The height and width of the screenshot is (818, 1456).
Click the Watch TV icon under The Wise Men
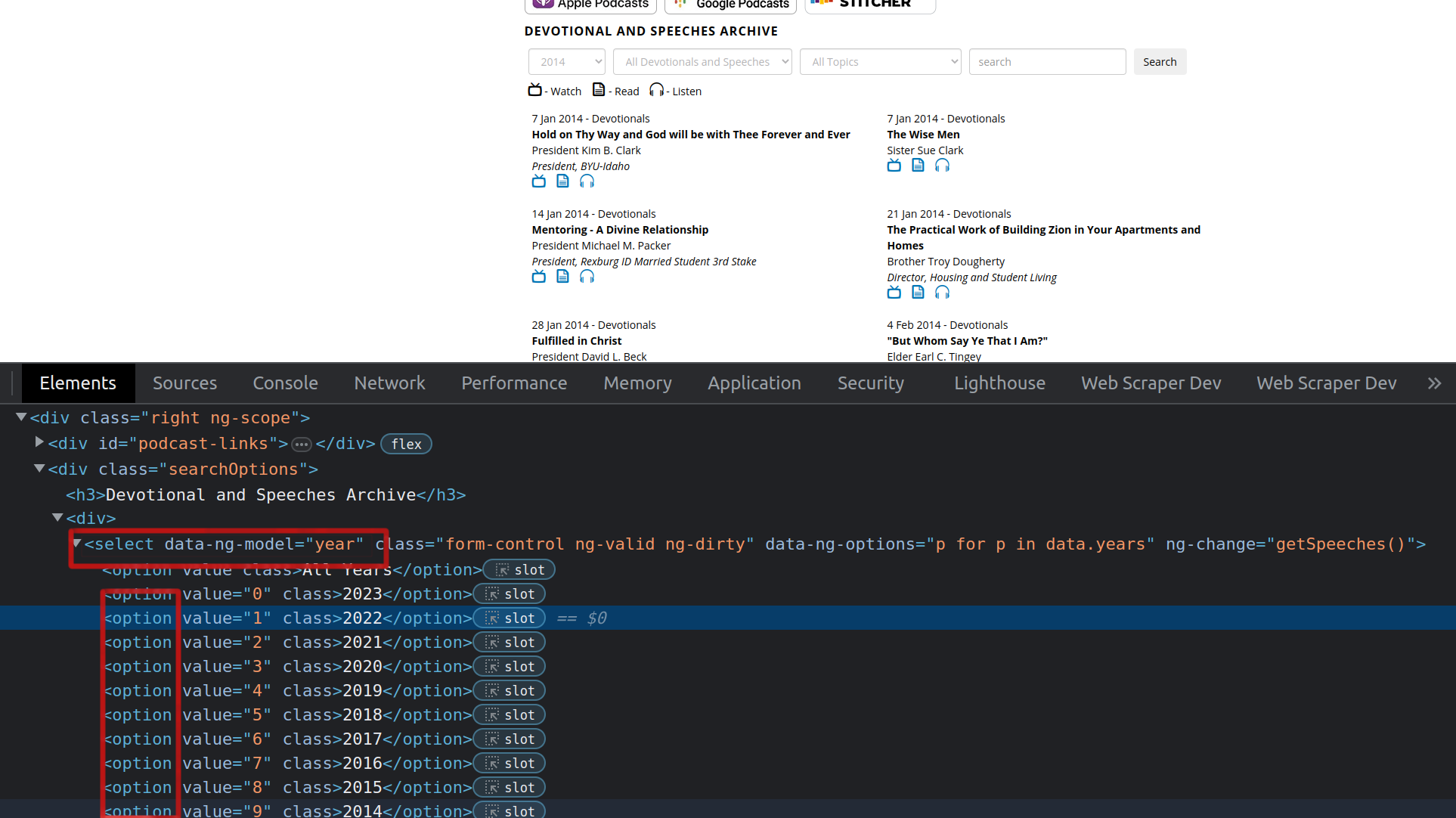pyautogui.click(x=894, y=165)
